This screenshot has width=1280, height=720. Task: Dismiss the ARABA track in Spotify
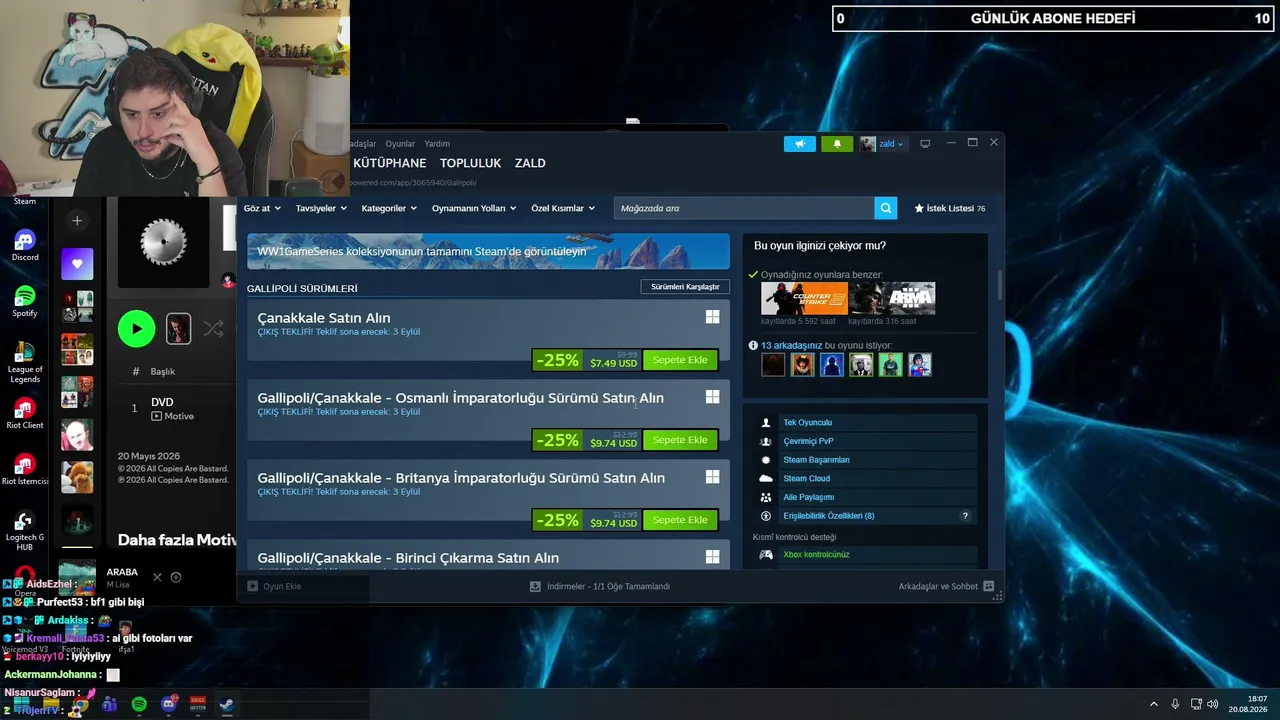157,577
